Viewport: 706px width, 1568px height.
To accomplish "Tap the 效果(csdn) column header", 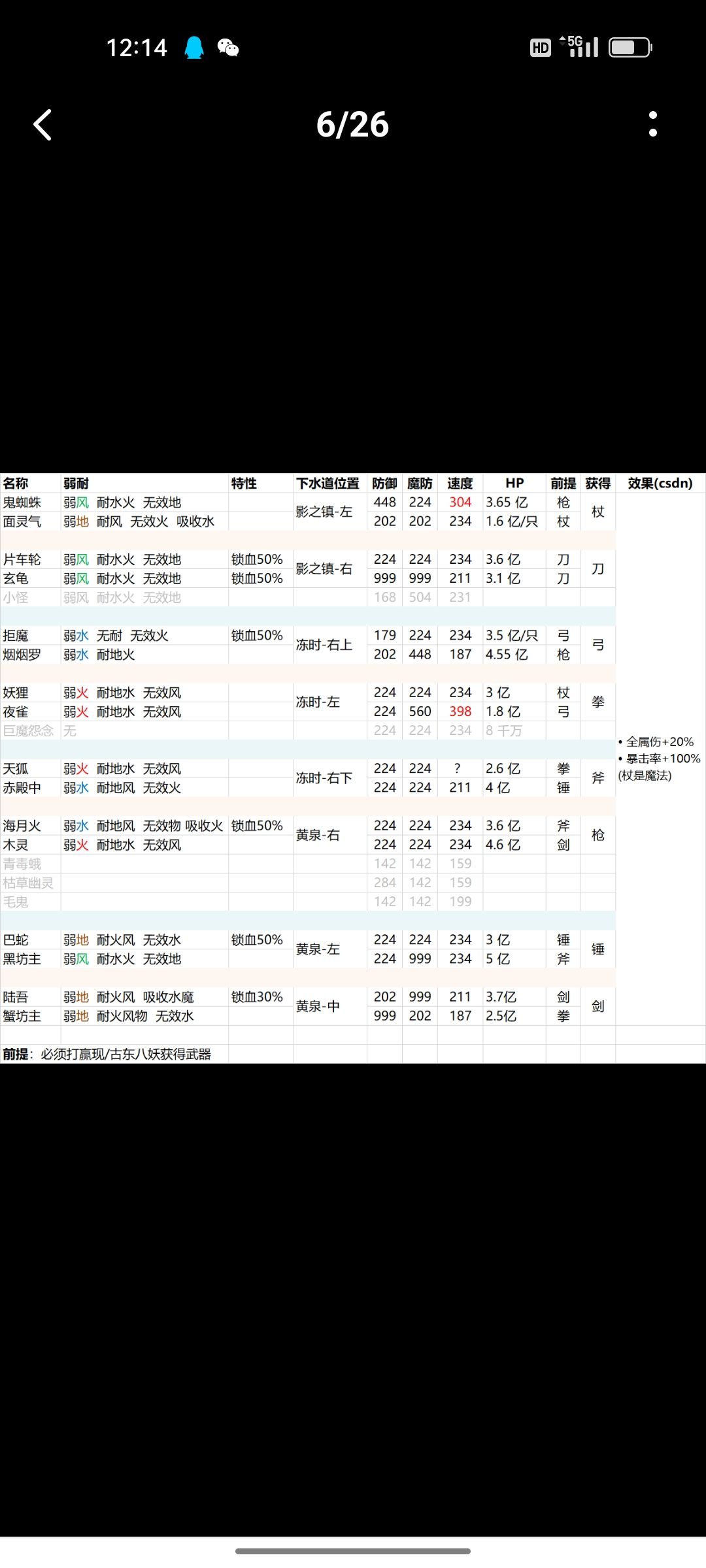I will point(660,483).
